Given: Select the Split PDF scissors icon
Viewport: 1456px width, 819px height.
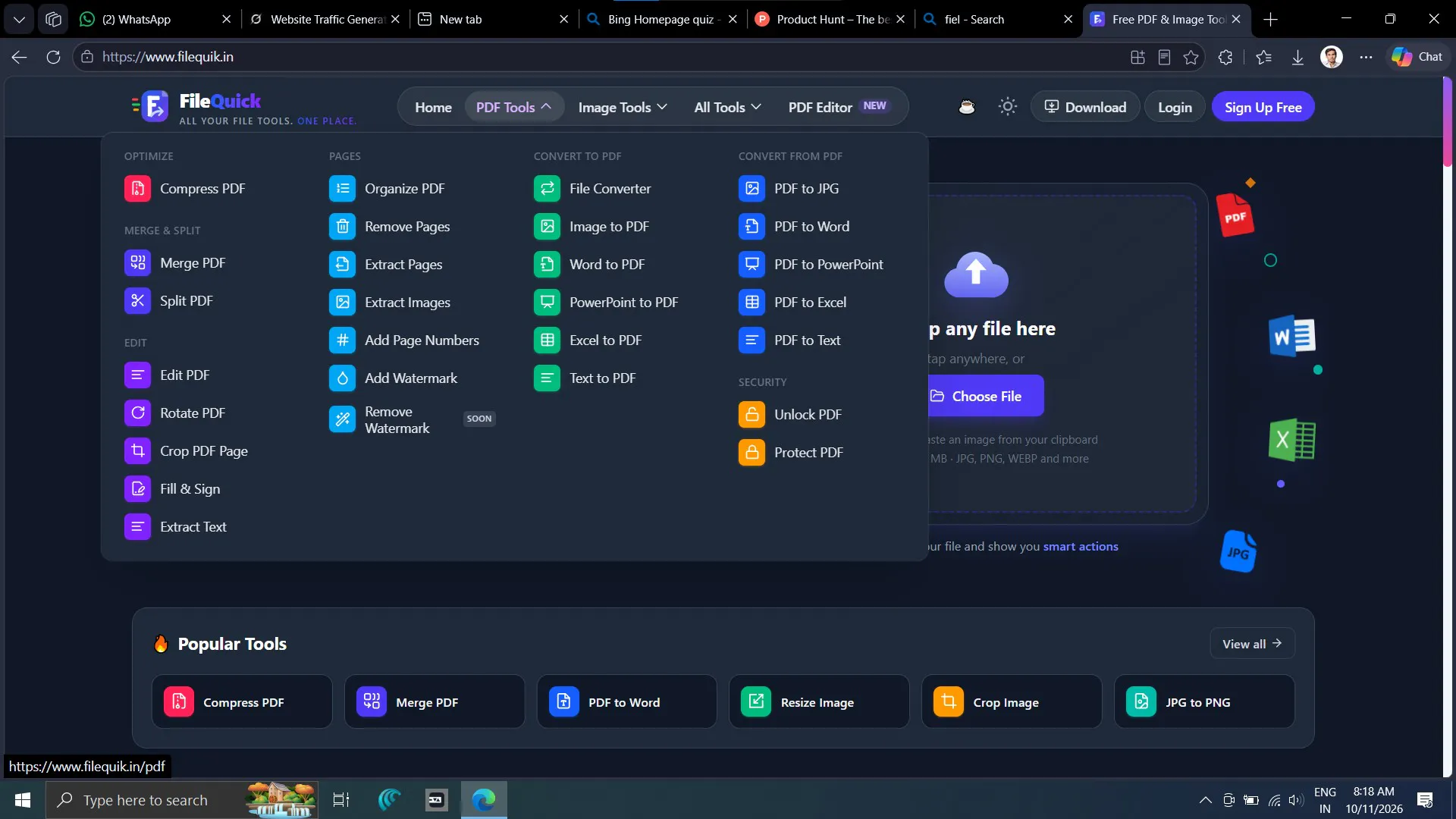Looking at the screenshot, I should pos(137,301).
